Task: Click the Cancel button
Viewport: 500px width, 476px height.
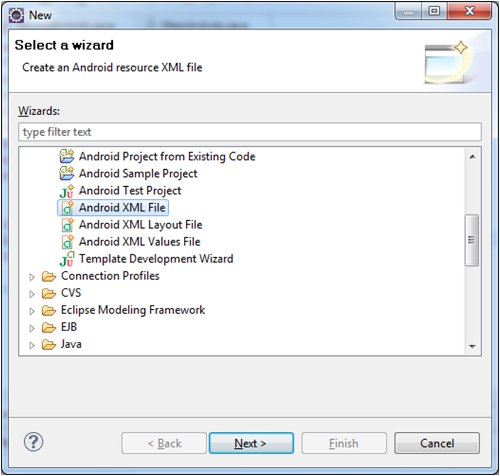Action: (437, 443)
